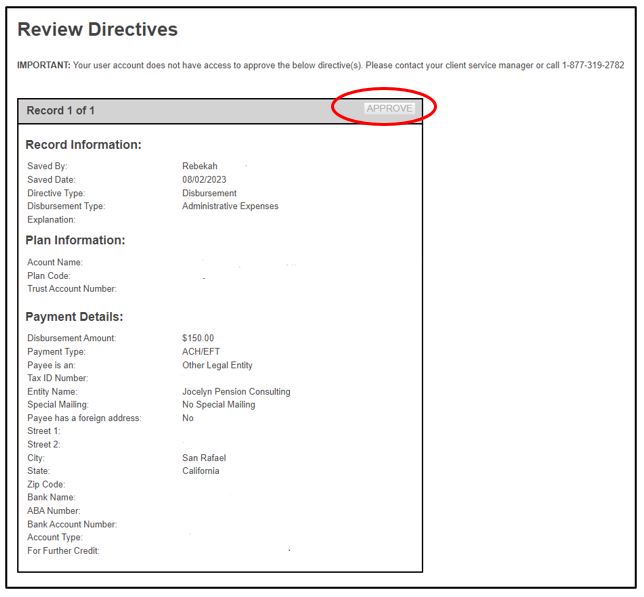Click the grayed-out APPROVE button
The width and height of the screenshot is (644, 597).
(389, 108)
